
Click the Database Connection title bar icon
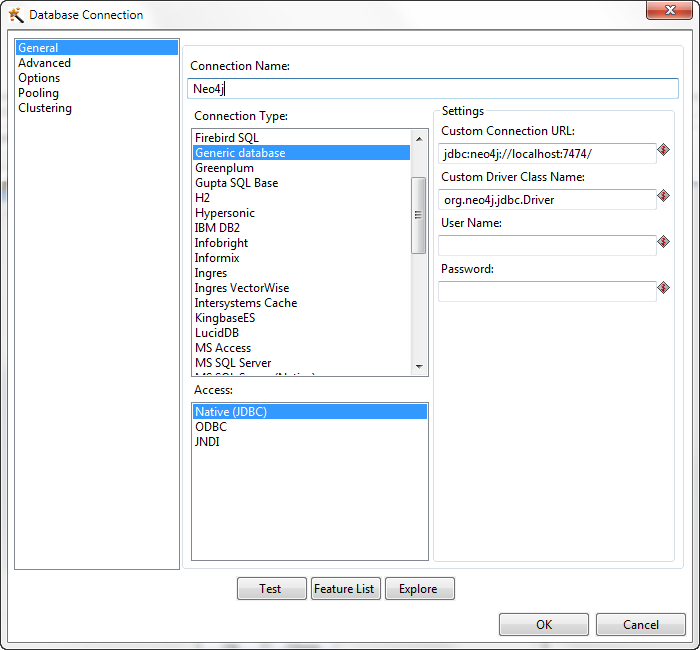pyautogui.click(x=16, y=15)
